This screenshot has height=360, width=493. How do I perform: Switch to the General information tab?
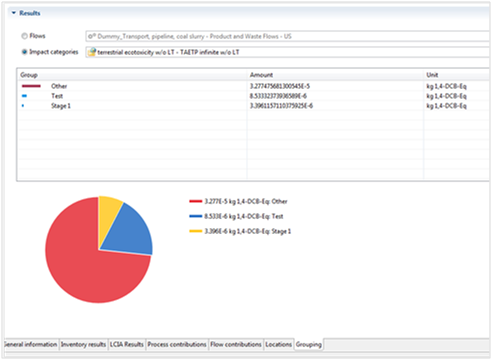pos(31,344)
